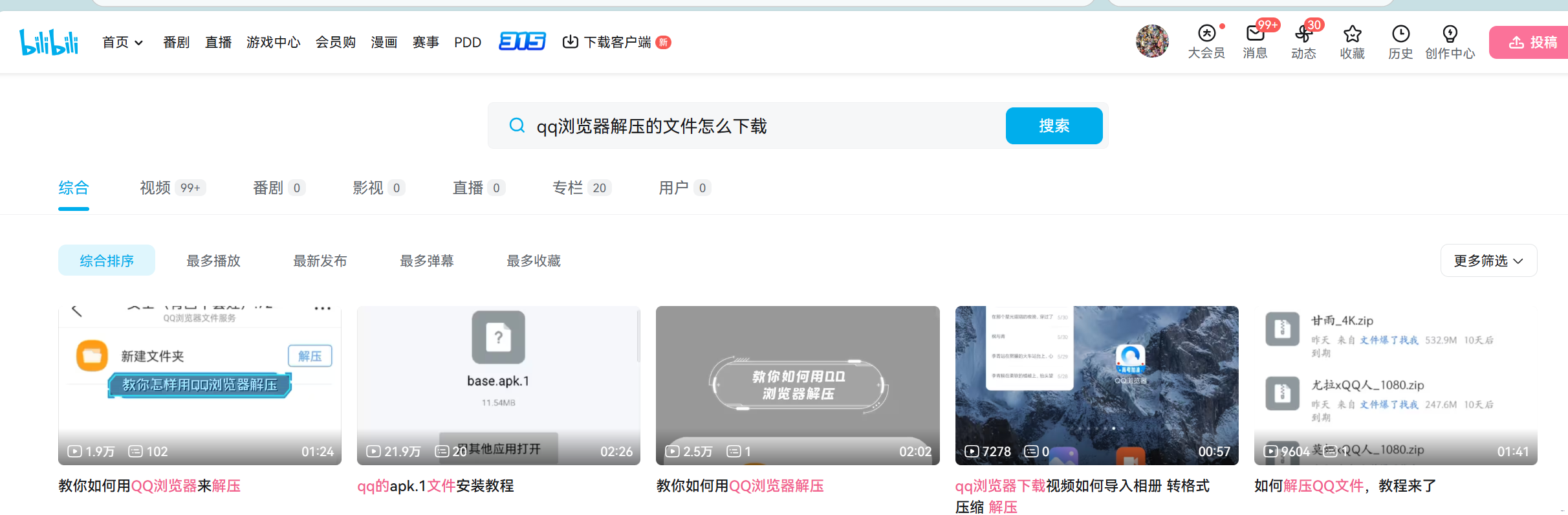
Task: Click the 315 promotional banner icon
Action: (522, 41)
